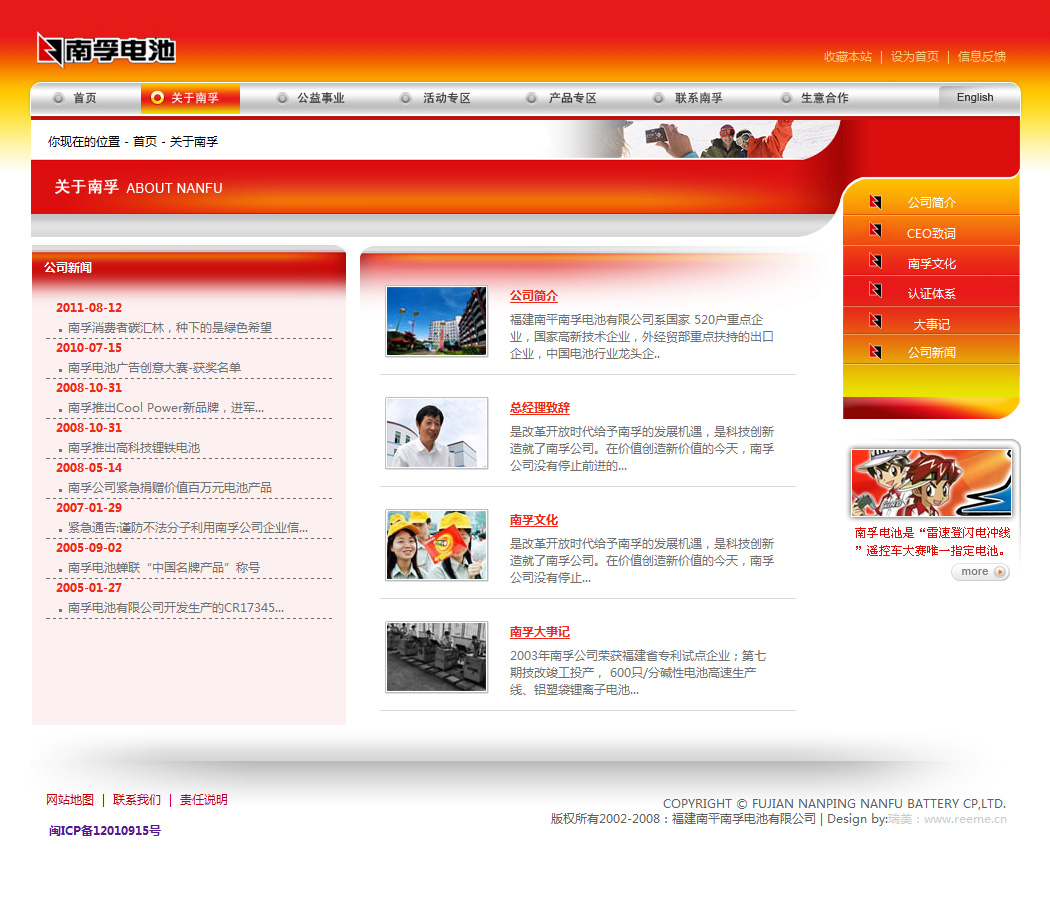Open news 南孚电池蝉联“中国名牌产品”称号

tap(164, 568)
